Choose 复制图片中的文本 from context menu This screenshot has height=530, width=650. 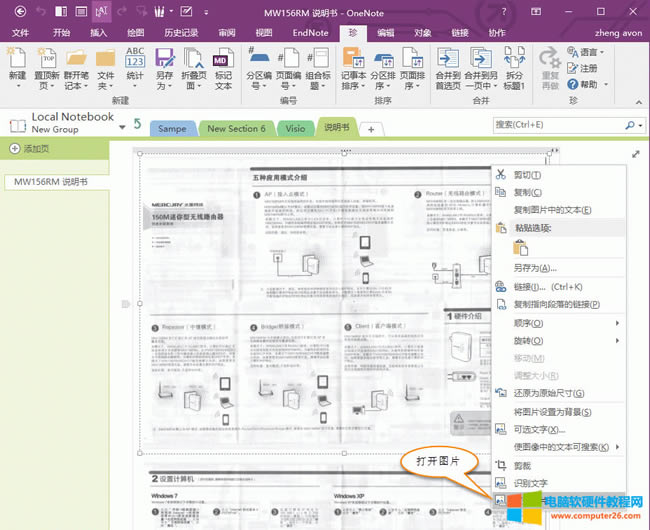tap(552, 210)
